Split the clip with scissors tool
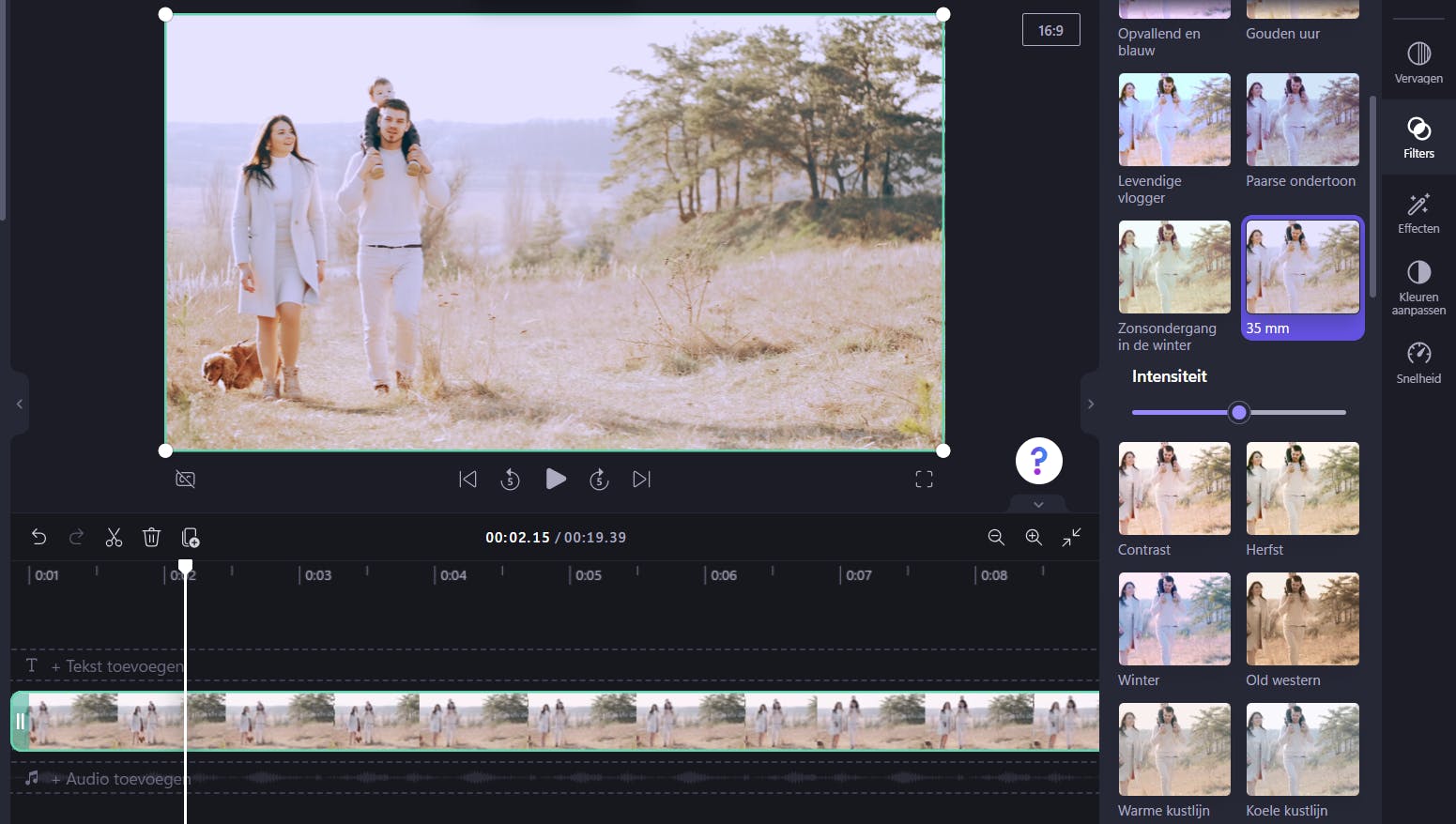The image size is (1456, 824). [114, 537]
